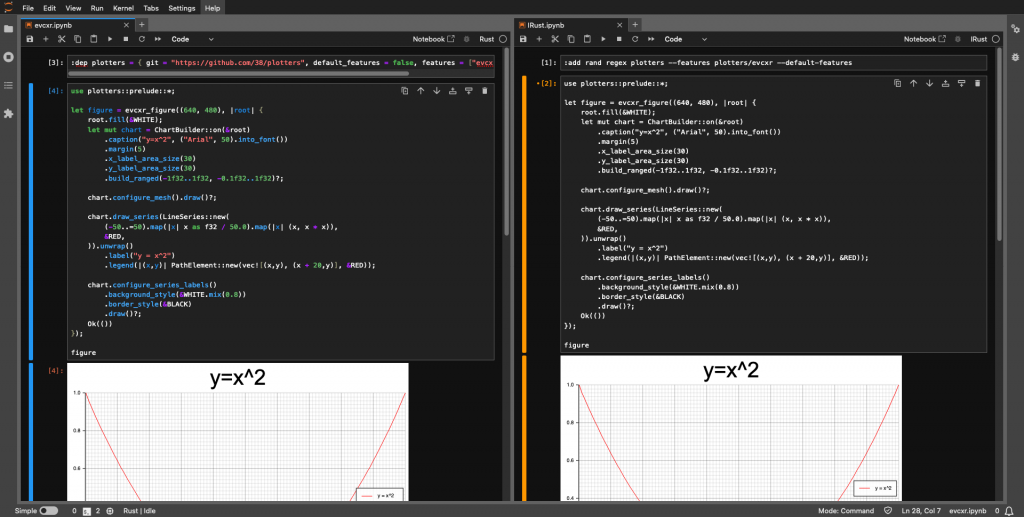Switch the IRust kernel for IRust.ipynb
Viewport: 1024px width, 517px height.
click(x=978, y=39)
